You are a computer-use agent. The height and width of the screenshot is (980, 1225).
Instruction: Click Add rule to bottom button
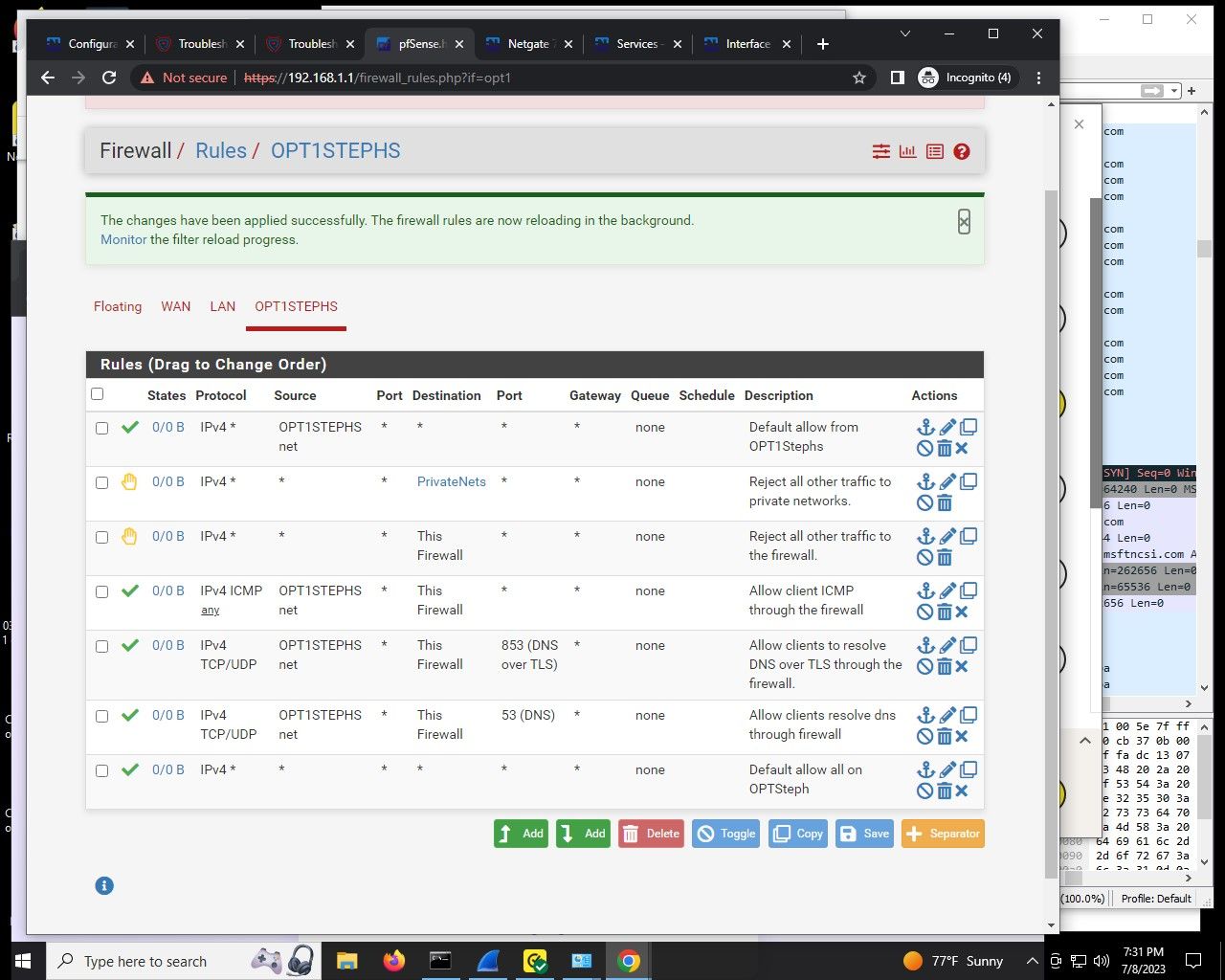tap(583, 834)
